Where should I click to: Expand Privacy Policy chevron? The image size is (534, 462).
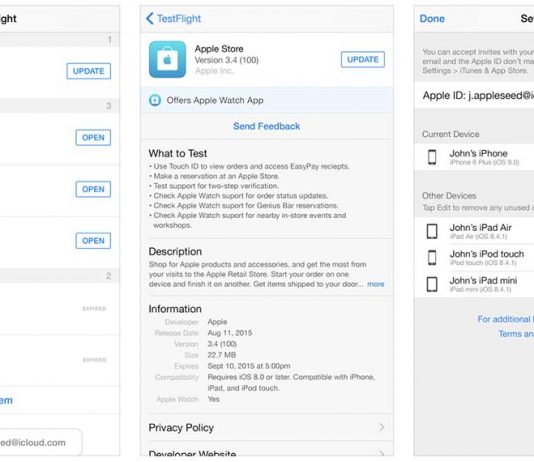tap(381, 427)
